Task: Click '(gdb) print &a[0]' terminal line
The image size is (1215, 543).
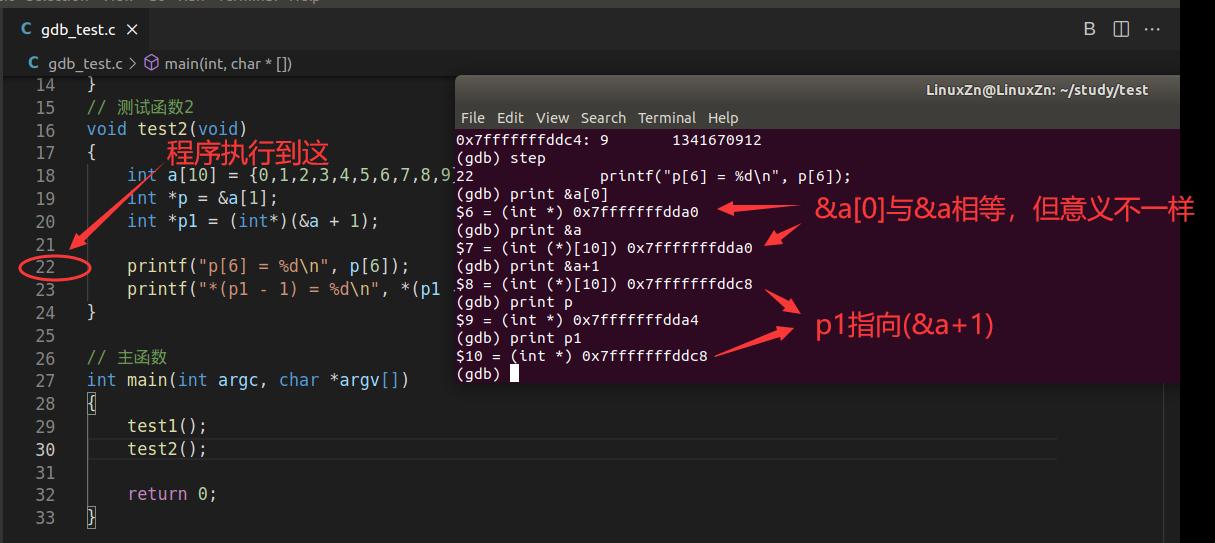Action: click(532, 194)
